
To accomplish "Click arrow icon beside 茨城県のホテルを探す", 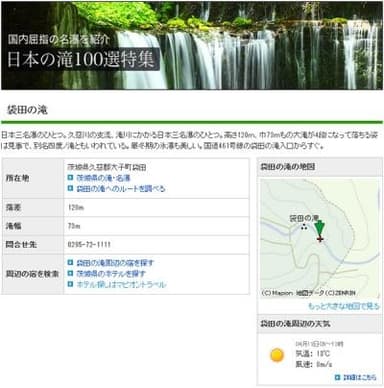I will (70, 273).
